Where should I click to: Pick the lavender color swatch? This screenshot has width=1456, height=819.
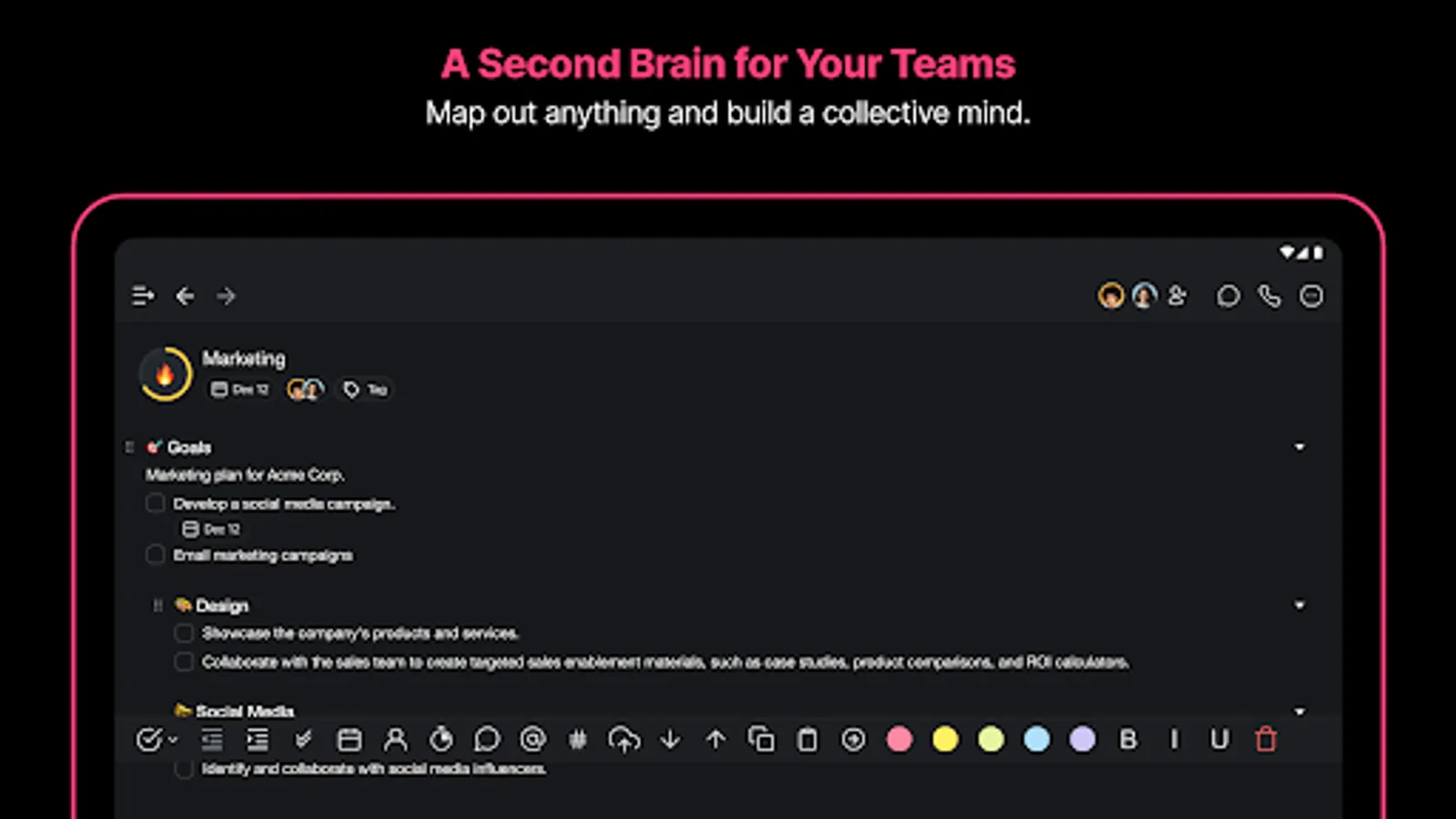coord(1082,740)
